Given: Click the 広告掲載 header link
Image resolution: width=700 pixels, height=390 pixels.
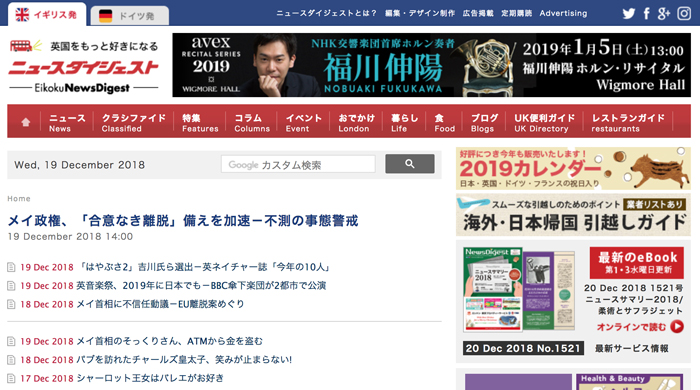Looking at the screenshot, I should pyautogui.click(x=478, y=13).
